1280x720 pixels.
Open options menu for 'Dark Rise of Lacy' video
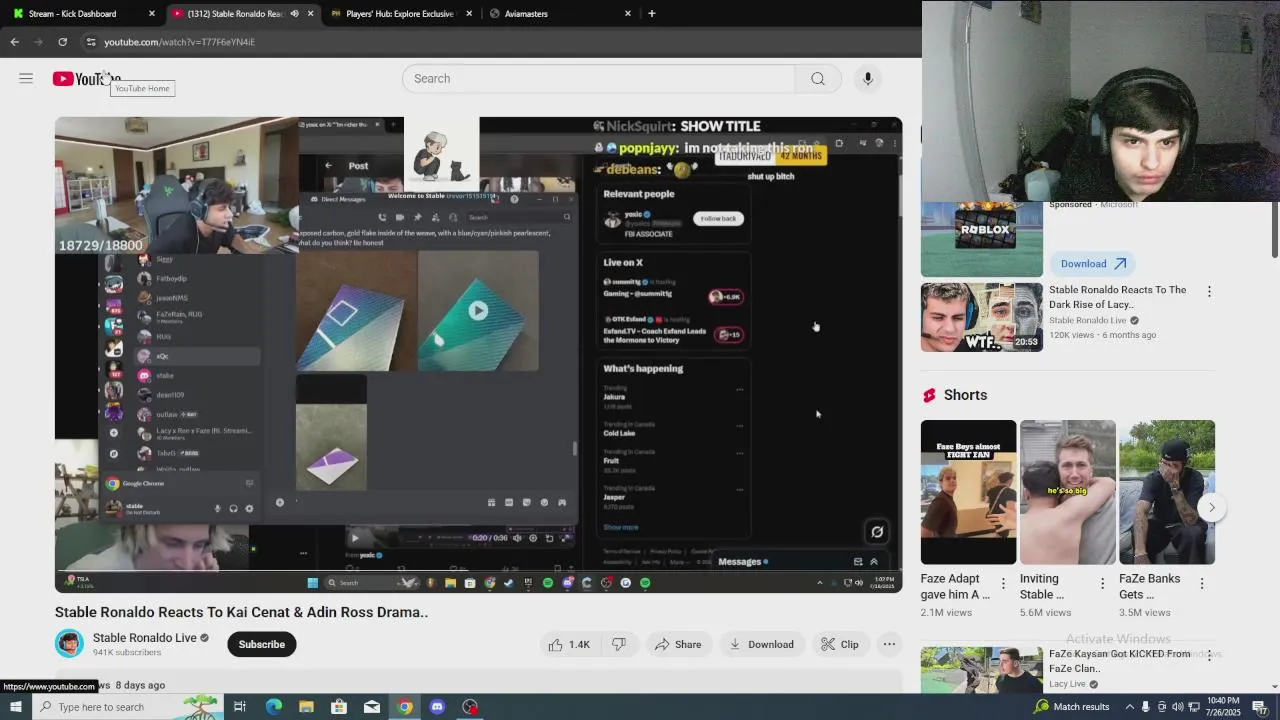click(1209, 292)
